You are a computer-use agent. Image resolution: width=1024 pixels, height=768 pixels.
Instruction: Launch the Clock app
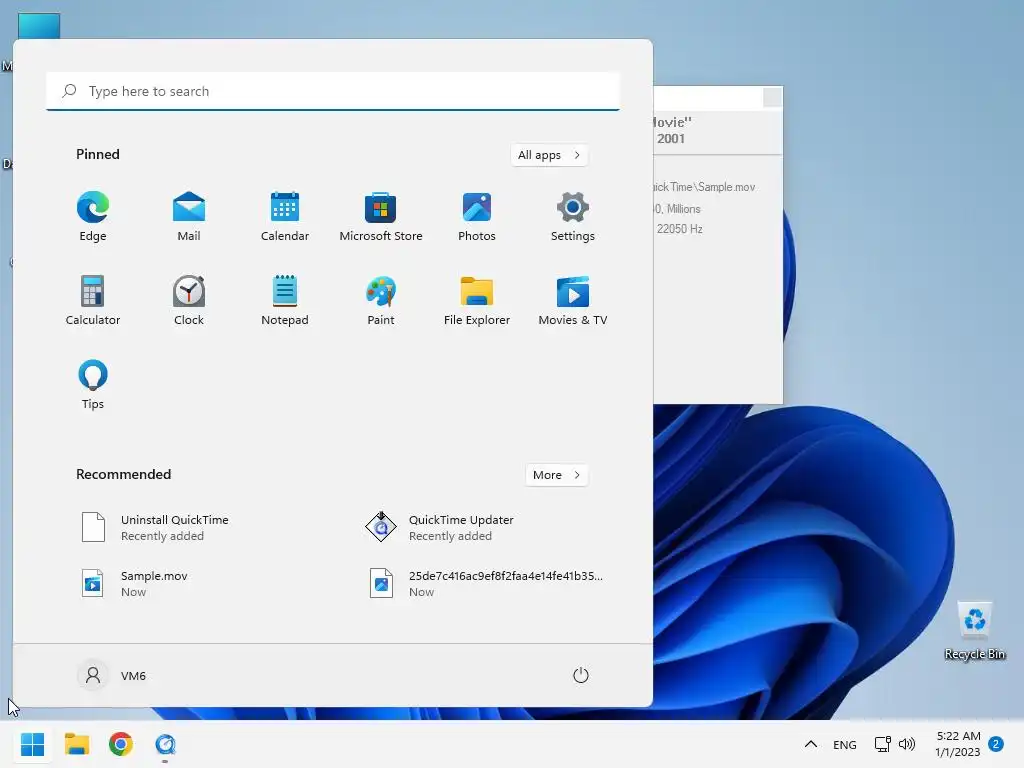pyautogui.click(x=189, y=300)
